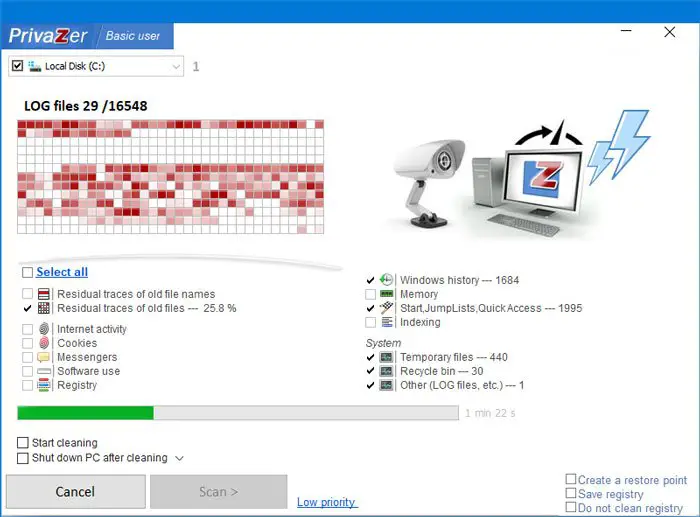
Task: Toggle the Local Disk (C:) drive checkbox
Action: click(17, 66)
